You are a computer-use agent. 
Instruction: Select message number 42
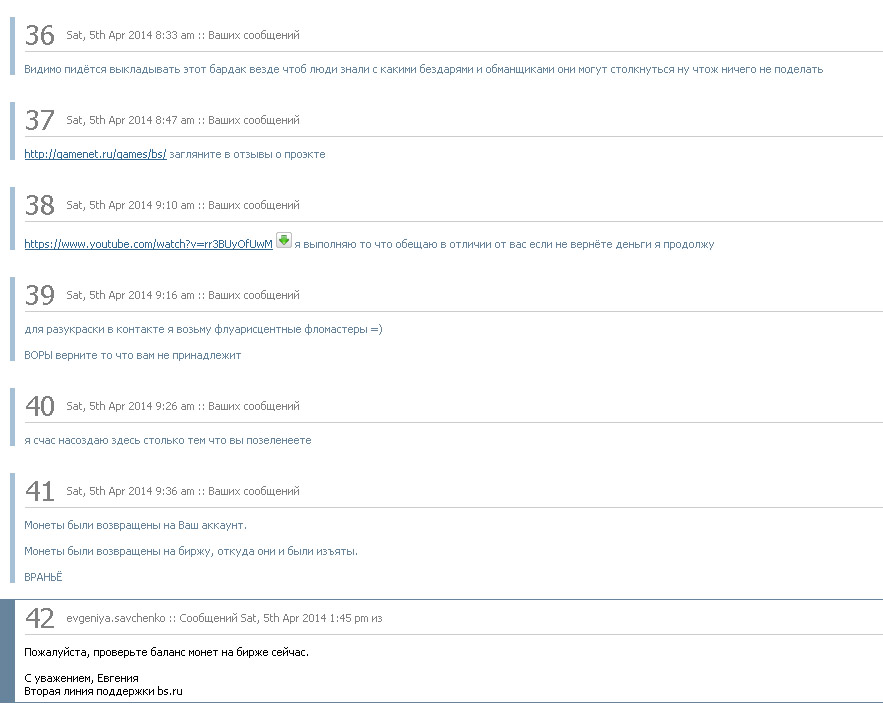[39, 619]
